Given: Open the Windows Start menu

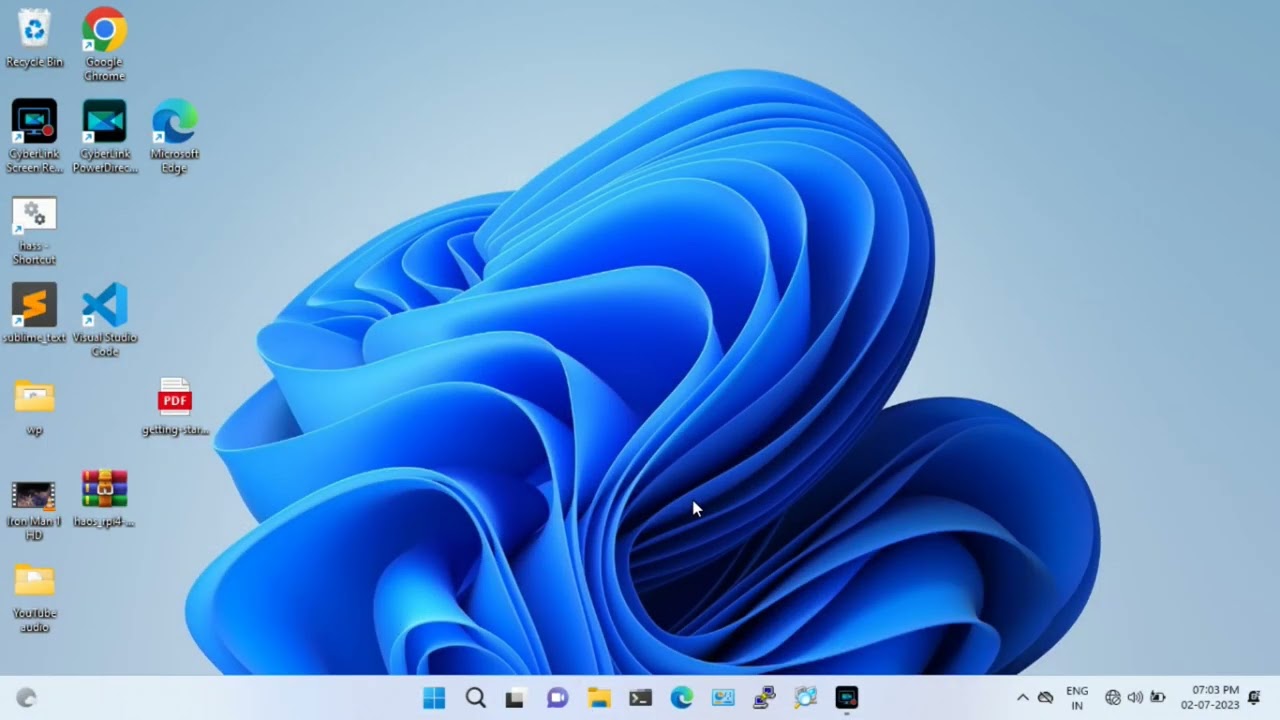Looking at the screenshot, I should (434, 698).
